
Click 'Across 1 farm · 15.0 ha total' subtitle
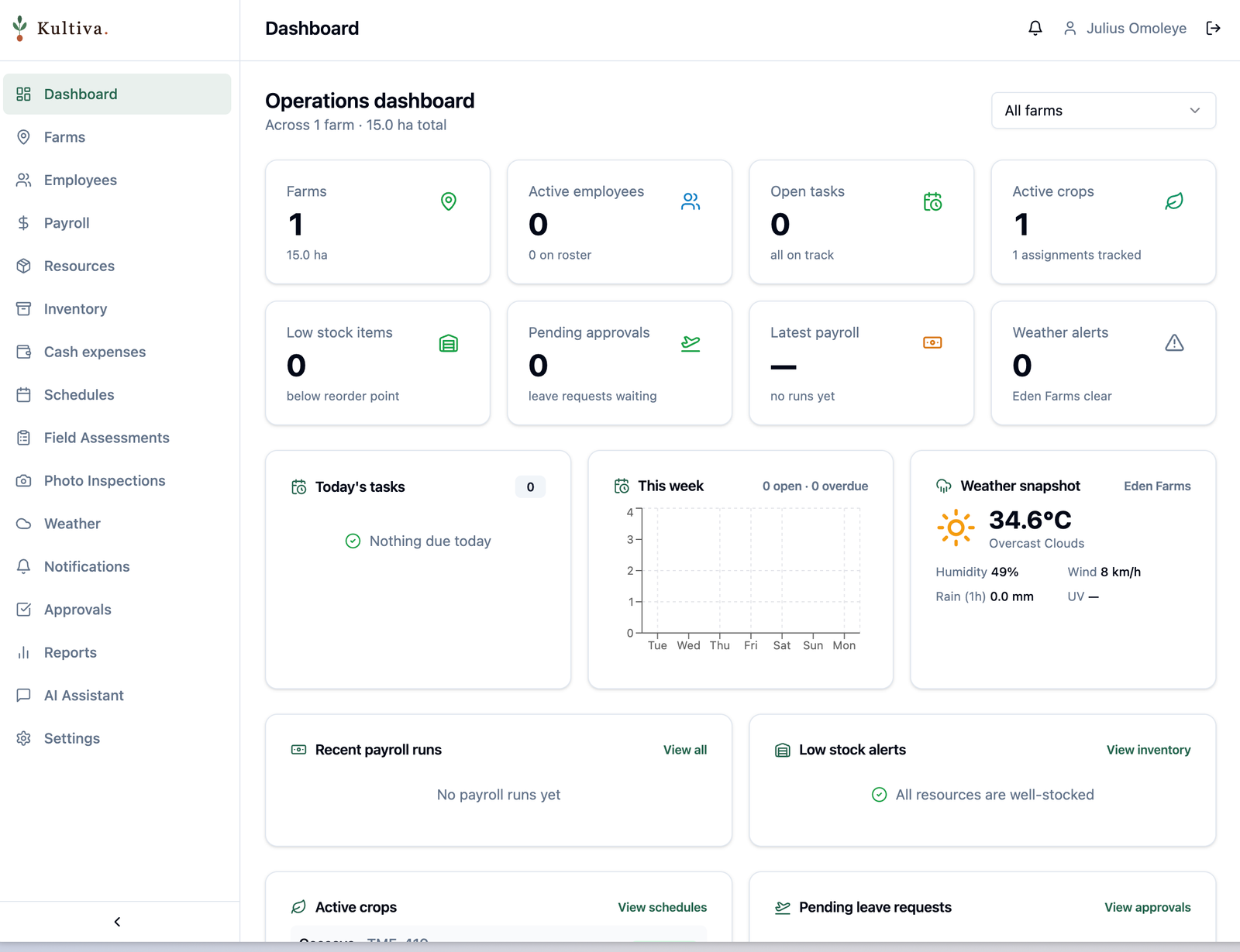(356, 125)
